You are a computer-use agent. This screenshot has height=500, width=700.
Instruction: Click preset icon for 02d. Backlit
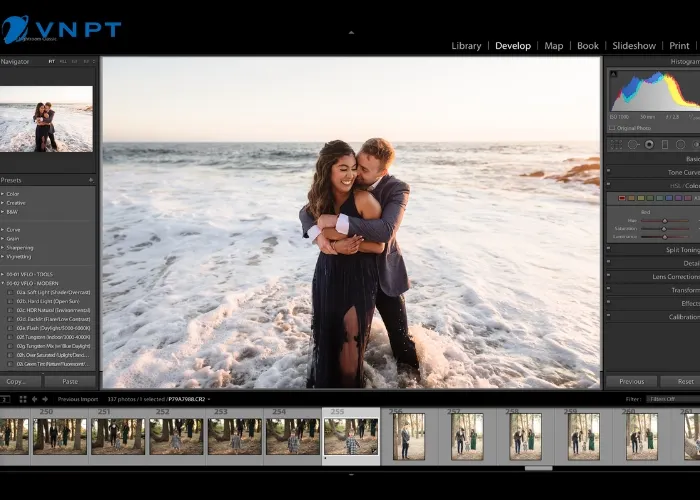click(10, 319)
